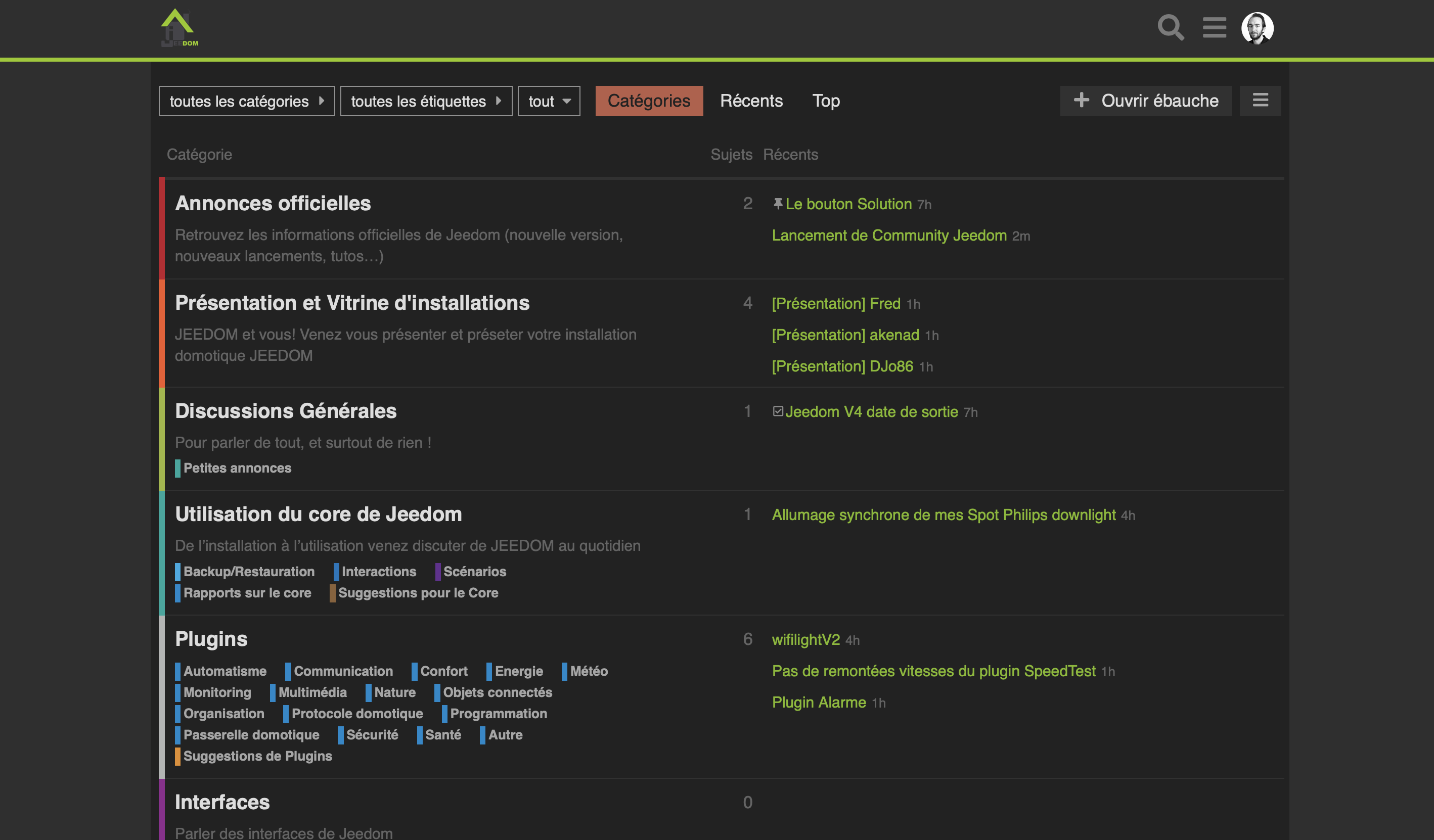Screen dimensions: 1434x840
Task: Open topic '[Présentation] Fred'
Action: pos(836,304)
